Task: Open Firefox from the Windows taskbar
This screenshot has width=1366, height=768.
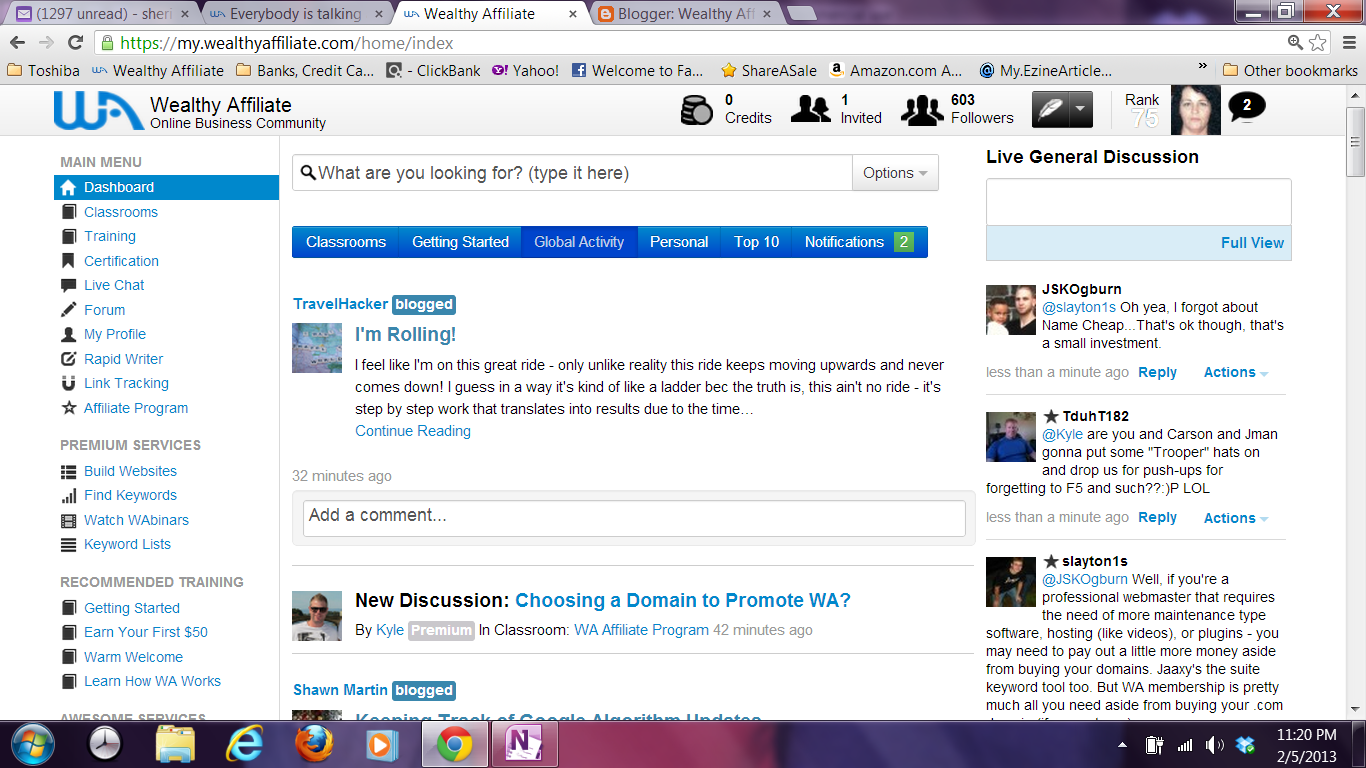Action: click(312, 744)
